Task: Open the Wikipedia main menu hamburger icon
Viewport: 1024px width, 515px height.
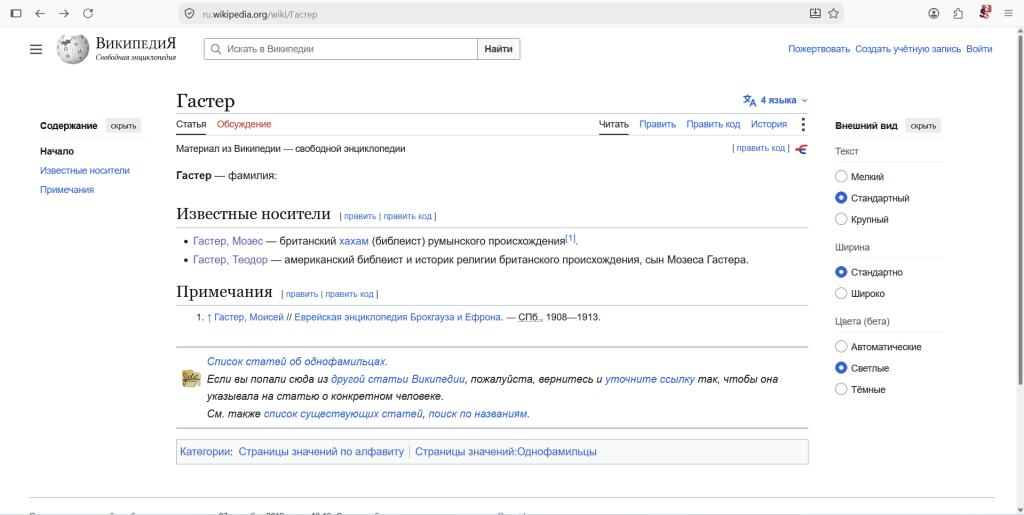Action: (x=36, y=49)
